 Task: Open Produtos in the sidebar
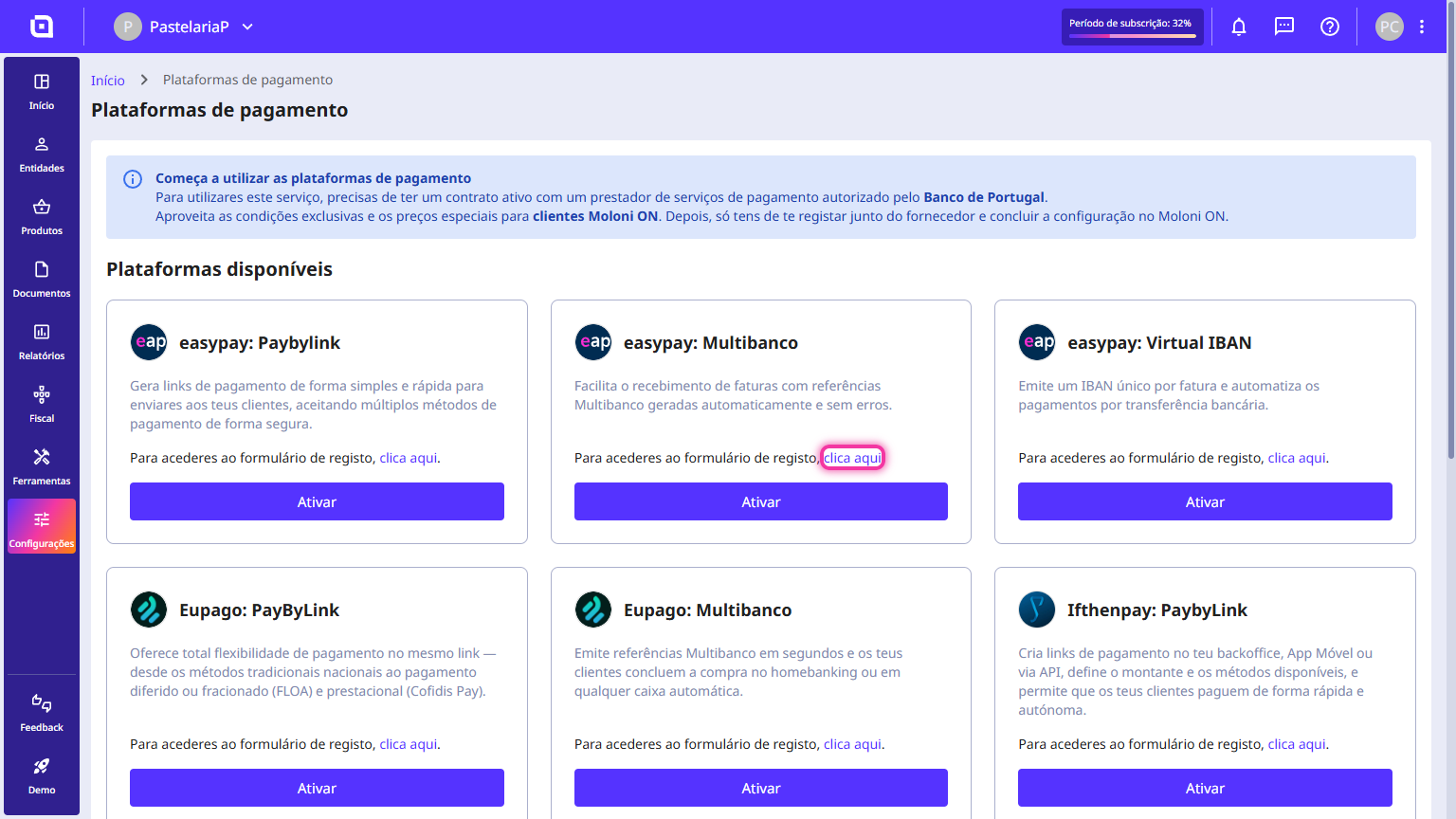tap(42, 217)
